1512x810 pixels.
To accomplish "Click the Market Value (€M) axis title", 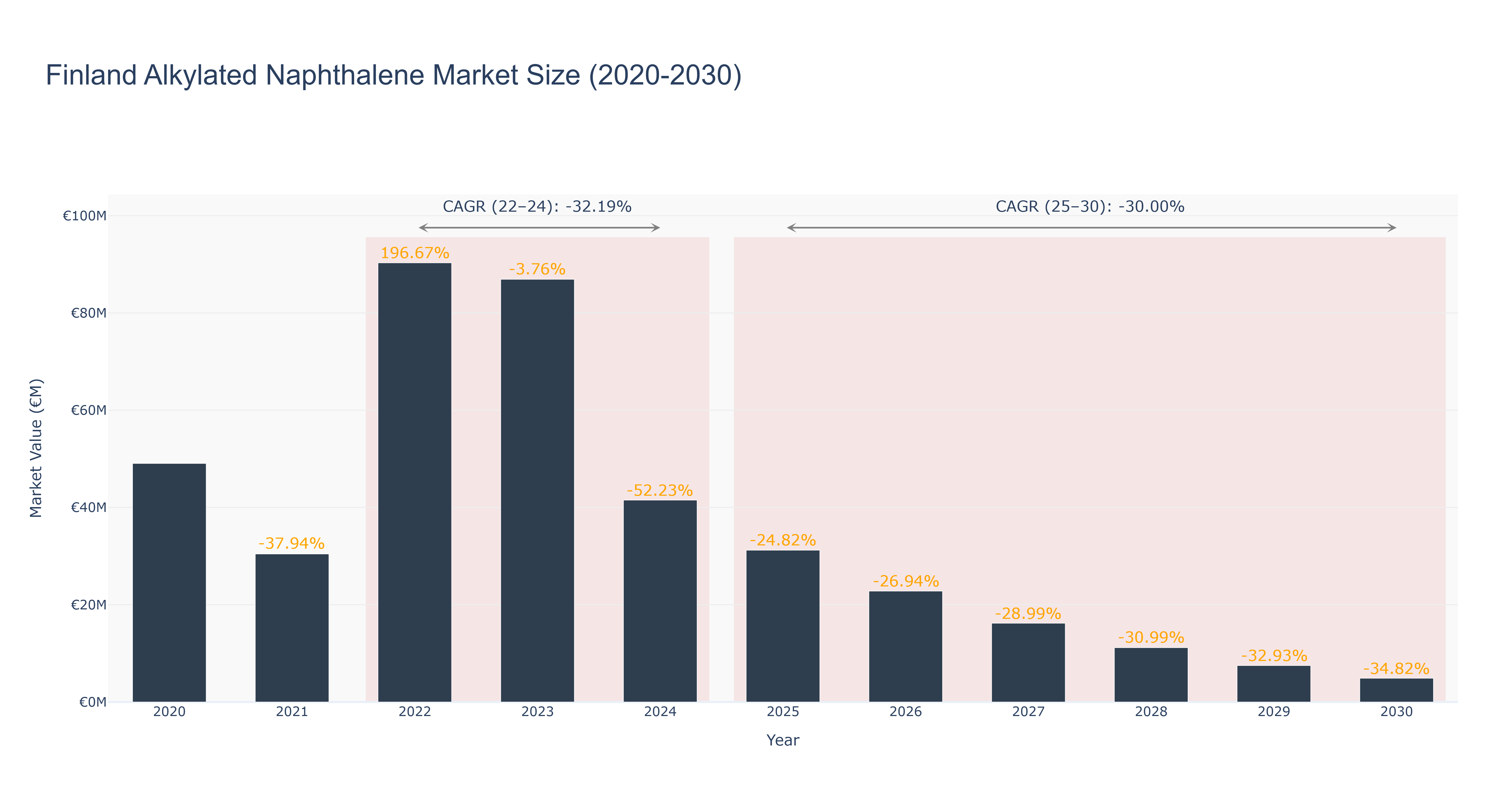I will (36, 448).
